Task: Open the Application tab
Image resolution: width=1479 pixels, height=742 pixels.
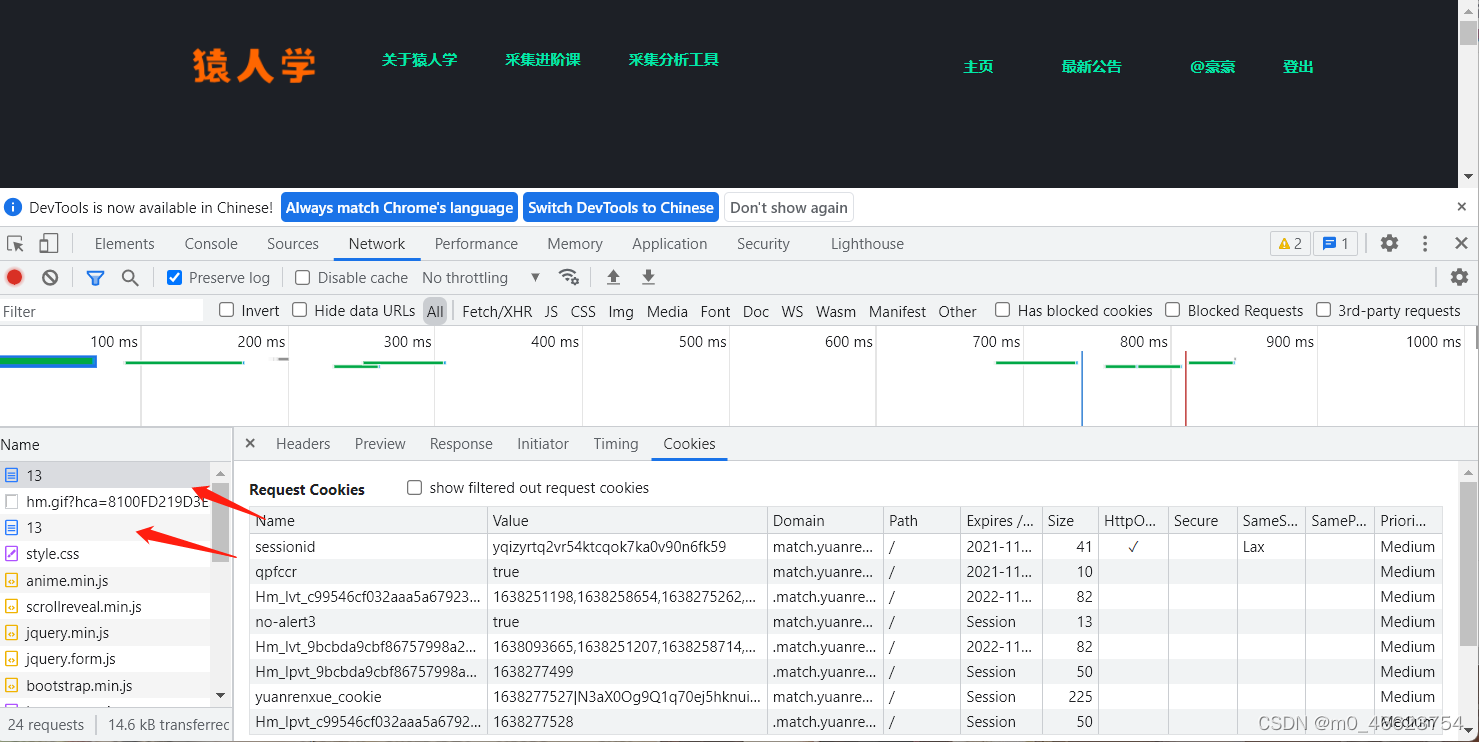Action: click(669, 244)
